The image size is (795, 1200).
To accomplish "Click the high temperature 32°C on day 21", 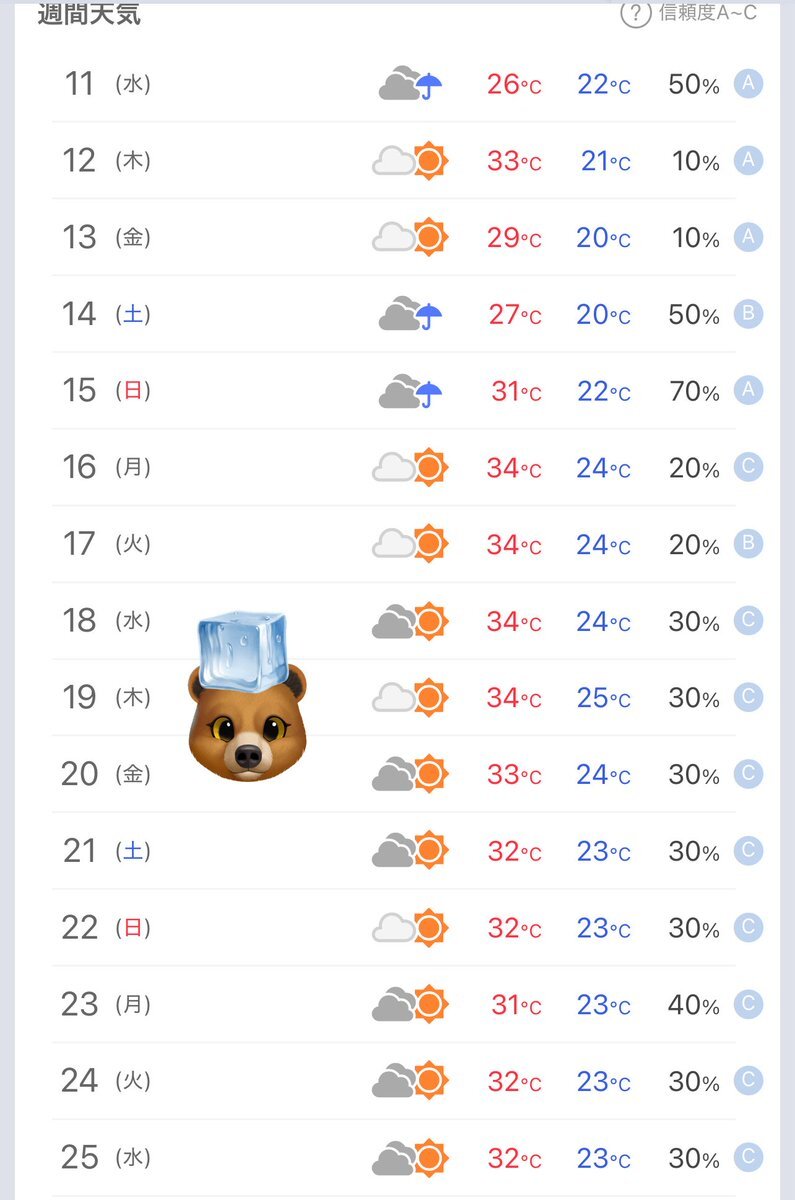I will [515, 851].
